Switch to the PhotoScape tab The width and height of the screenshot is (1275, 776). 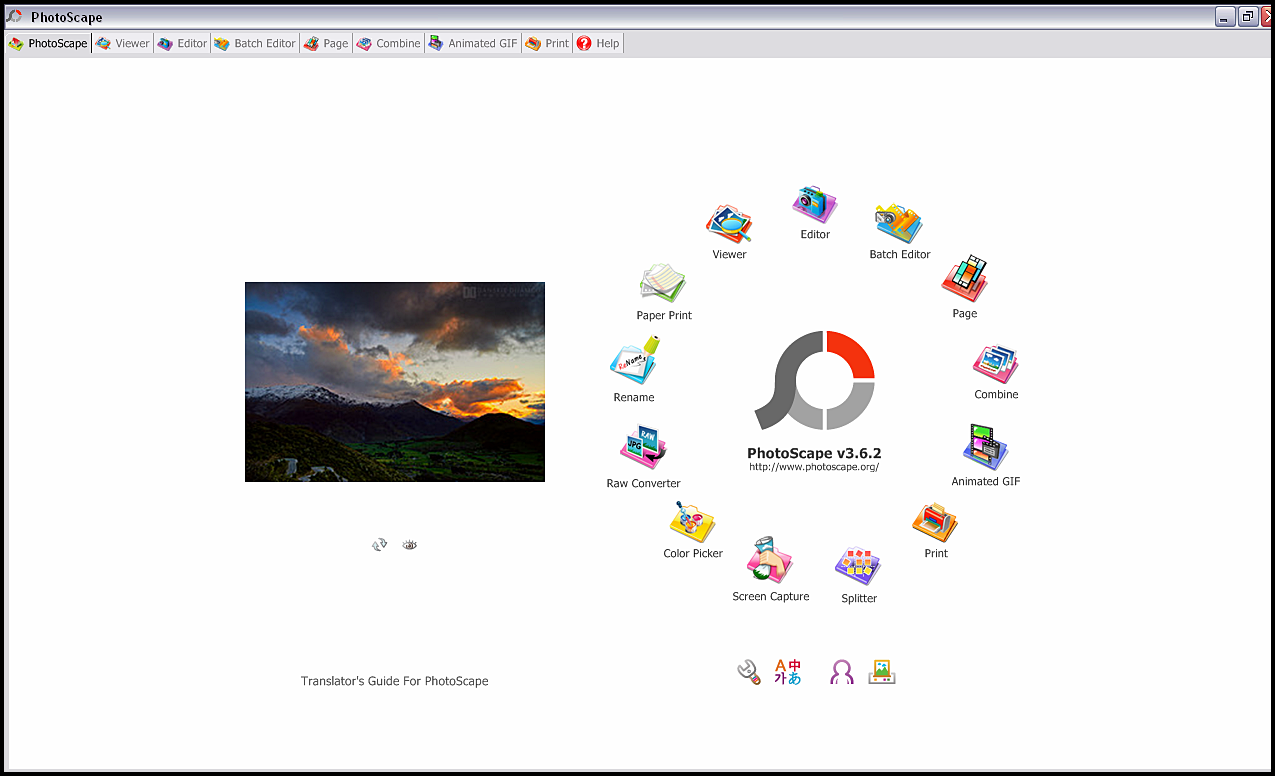(x=49, y=44)
